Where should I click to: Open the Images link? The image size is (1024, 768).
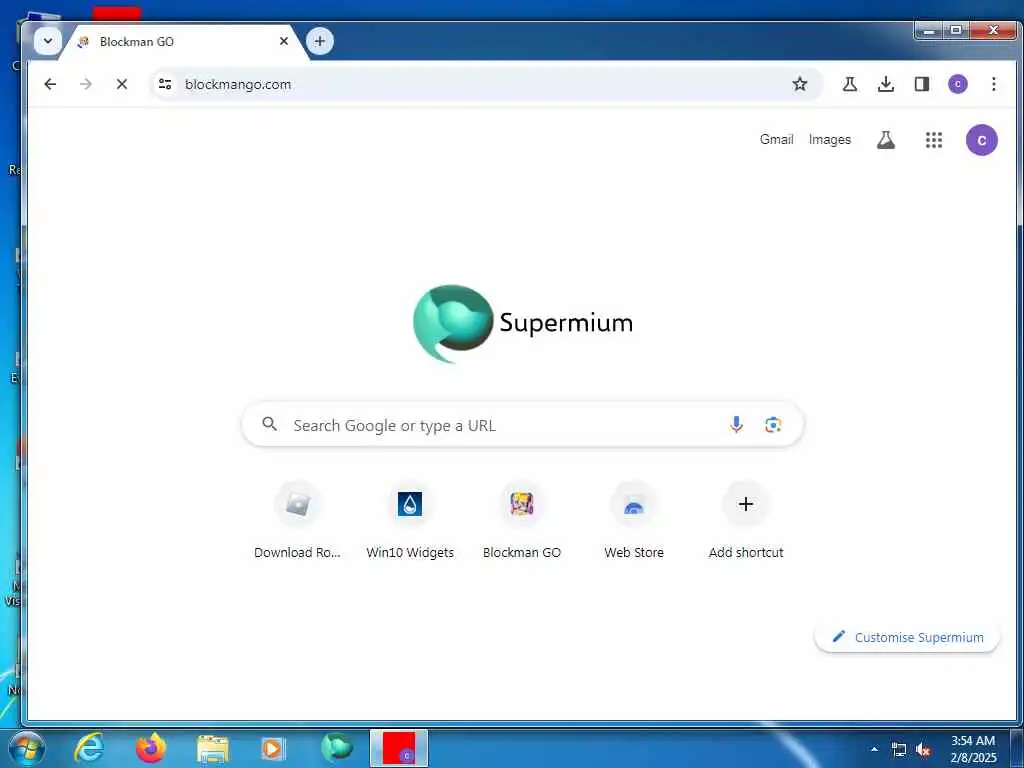[x=829, y=140]
